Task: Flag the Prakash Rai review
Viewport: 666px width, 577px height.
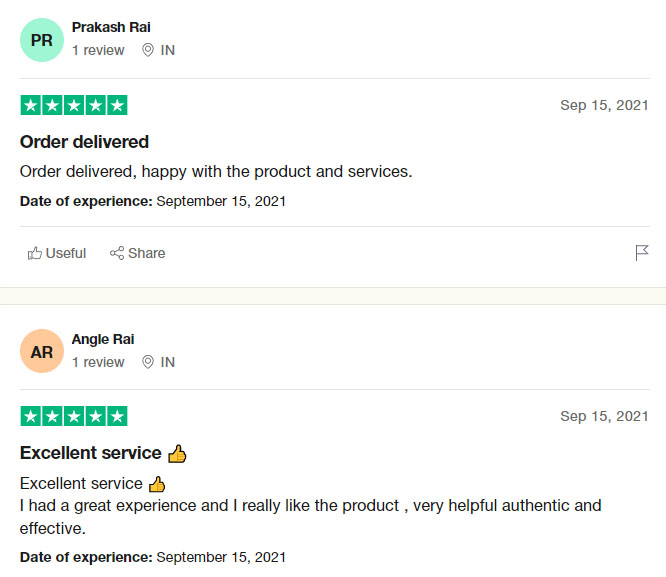Action: pos(642,253)
